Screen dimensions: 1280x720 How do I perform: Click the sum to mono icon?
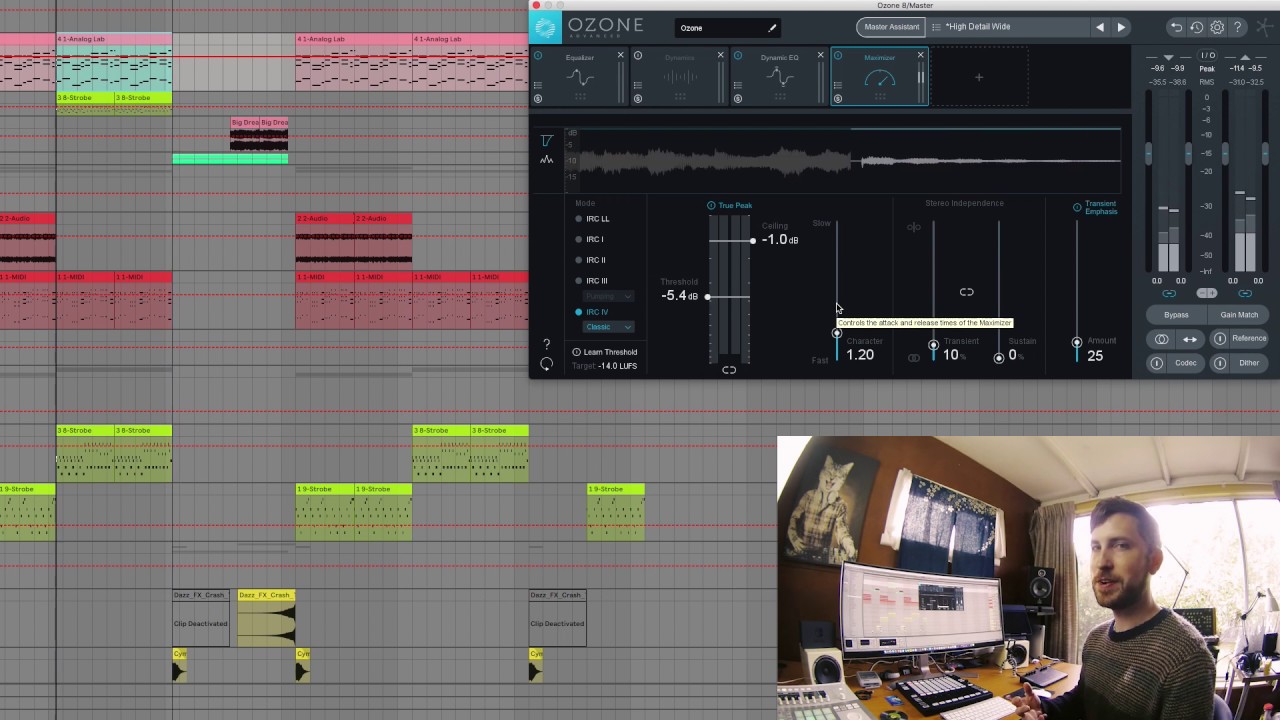coord(1161,339)
